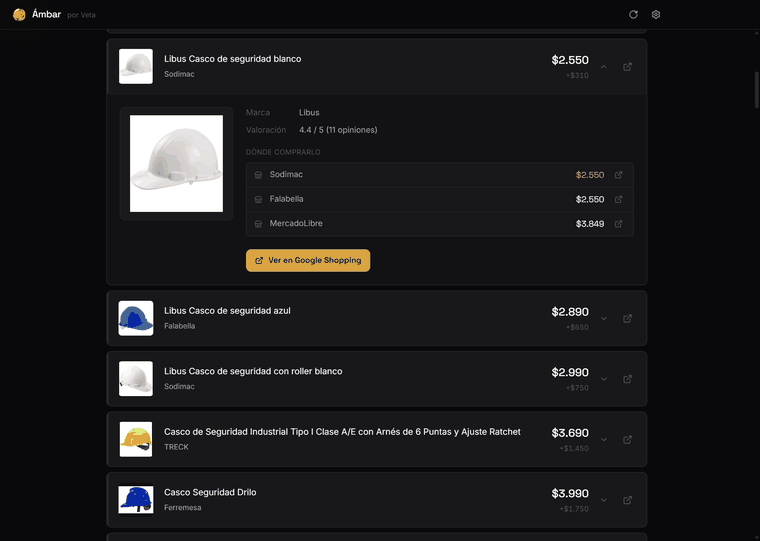Open external link for Libus Casco blanco

click(627, 66)
